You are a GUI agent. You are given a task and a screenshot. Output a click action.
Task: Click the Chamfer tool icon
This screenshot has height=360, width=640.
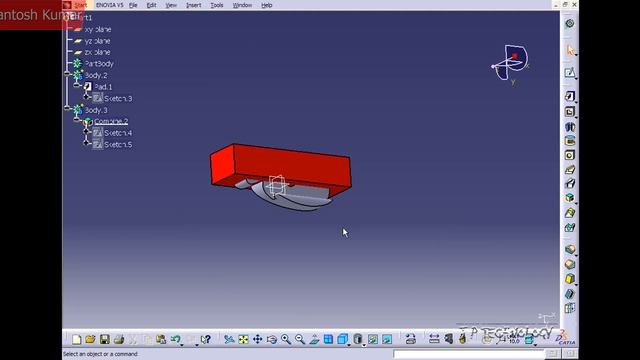click(570, 264)
